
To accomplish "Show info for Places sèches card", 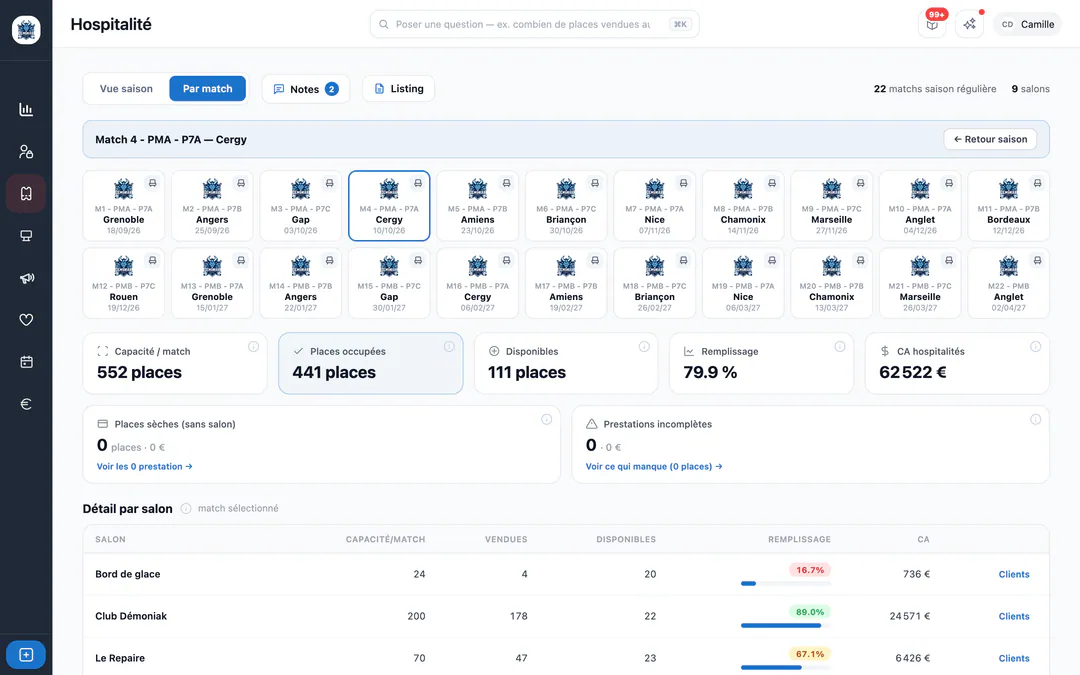I will coord(546,419).
